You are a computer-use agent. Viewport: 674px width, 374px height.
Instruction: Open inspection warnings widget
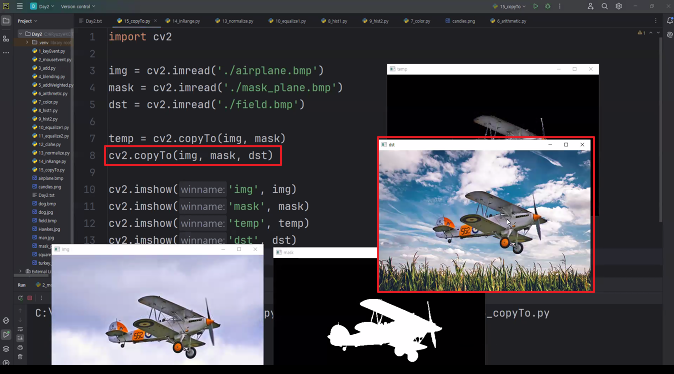[x=641, y=33]
